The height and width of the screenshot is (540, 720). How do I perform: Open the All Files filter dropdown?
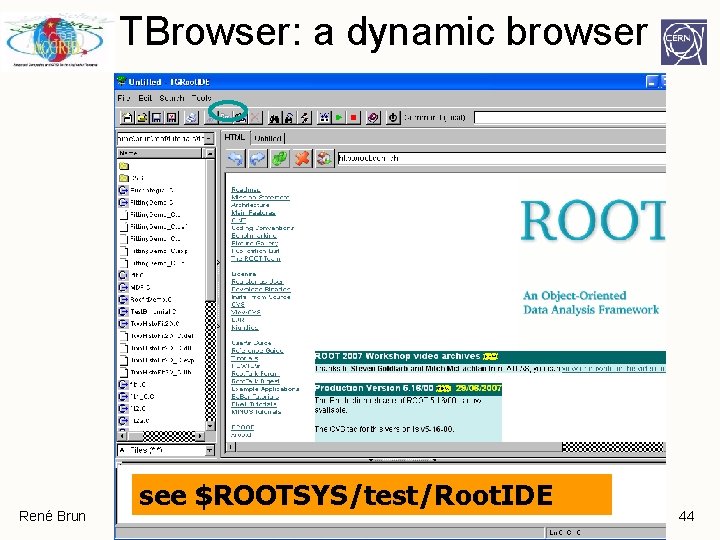point(209,450)
